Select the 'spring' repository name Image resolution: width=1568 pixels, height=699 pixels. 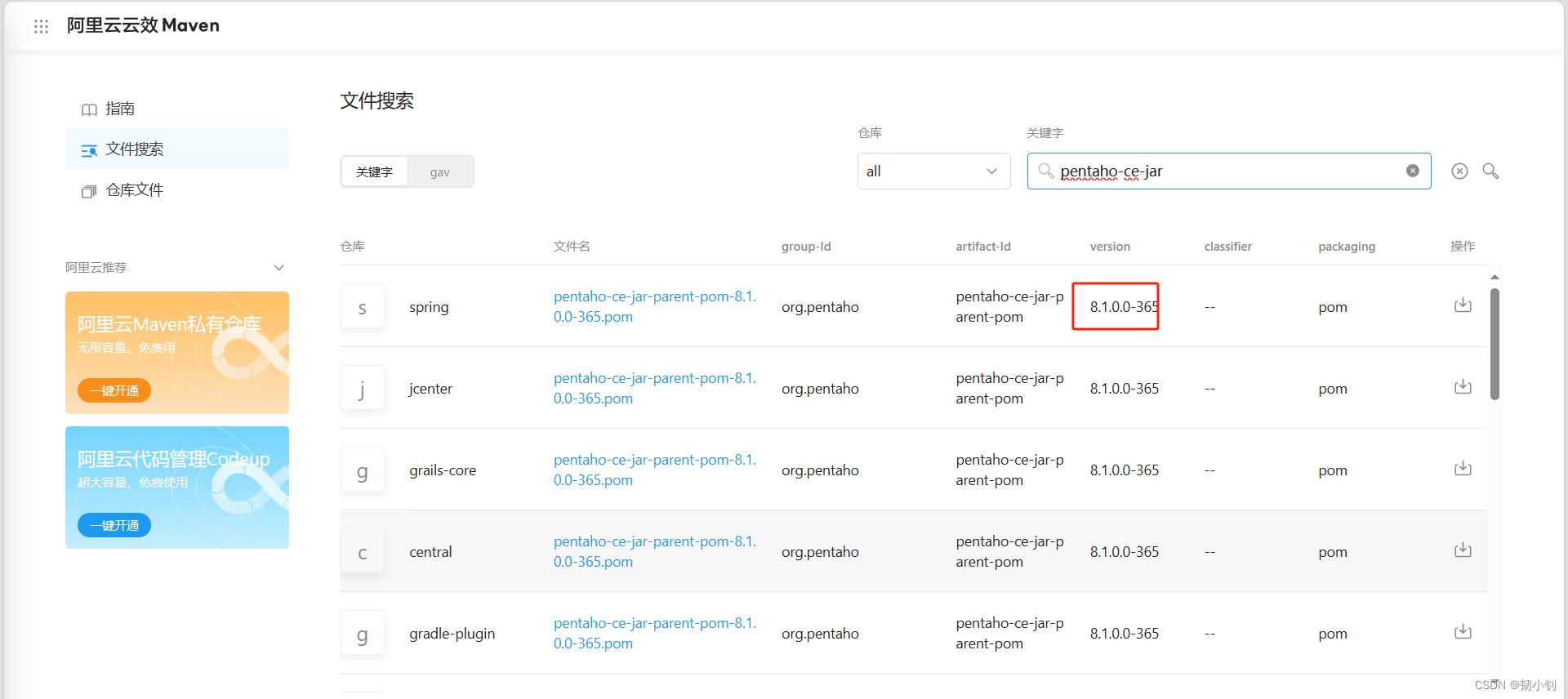[429, 307]
